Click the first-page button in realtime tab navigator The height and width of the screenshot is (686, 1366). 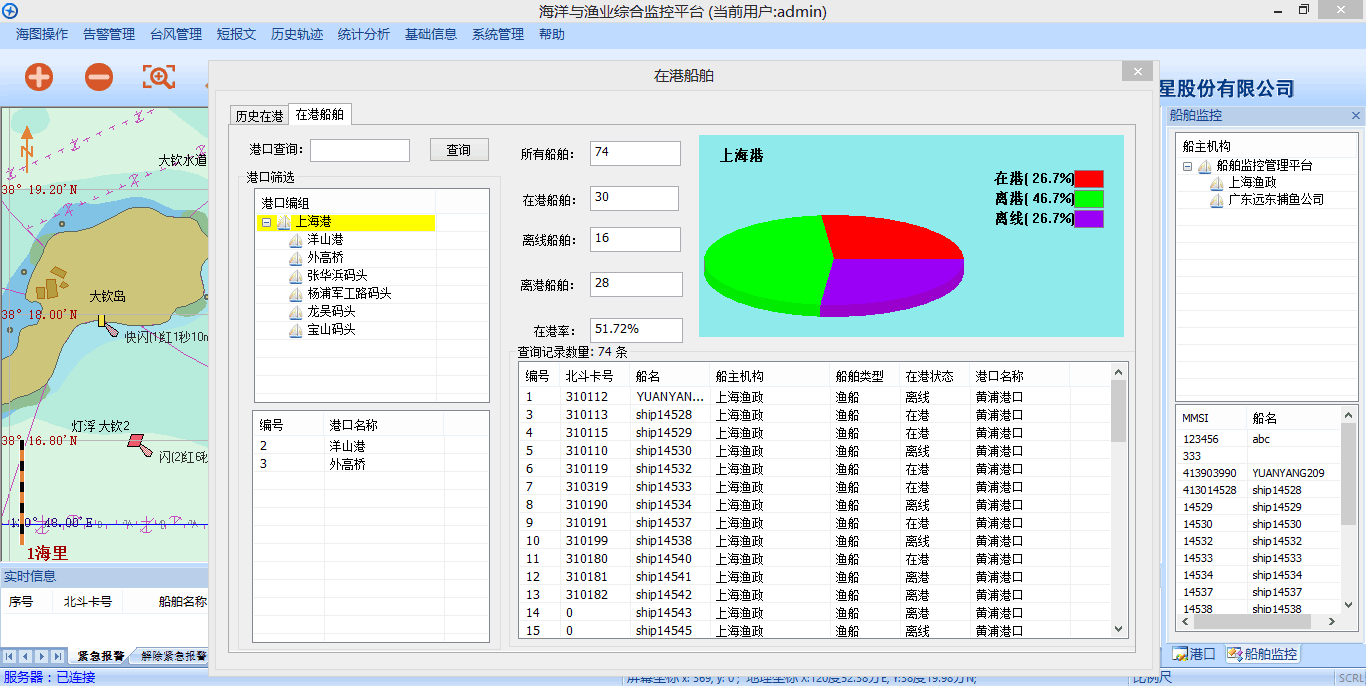coord(10,657)
